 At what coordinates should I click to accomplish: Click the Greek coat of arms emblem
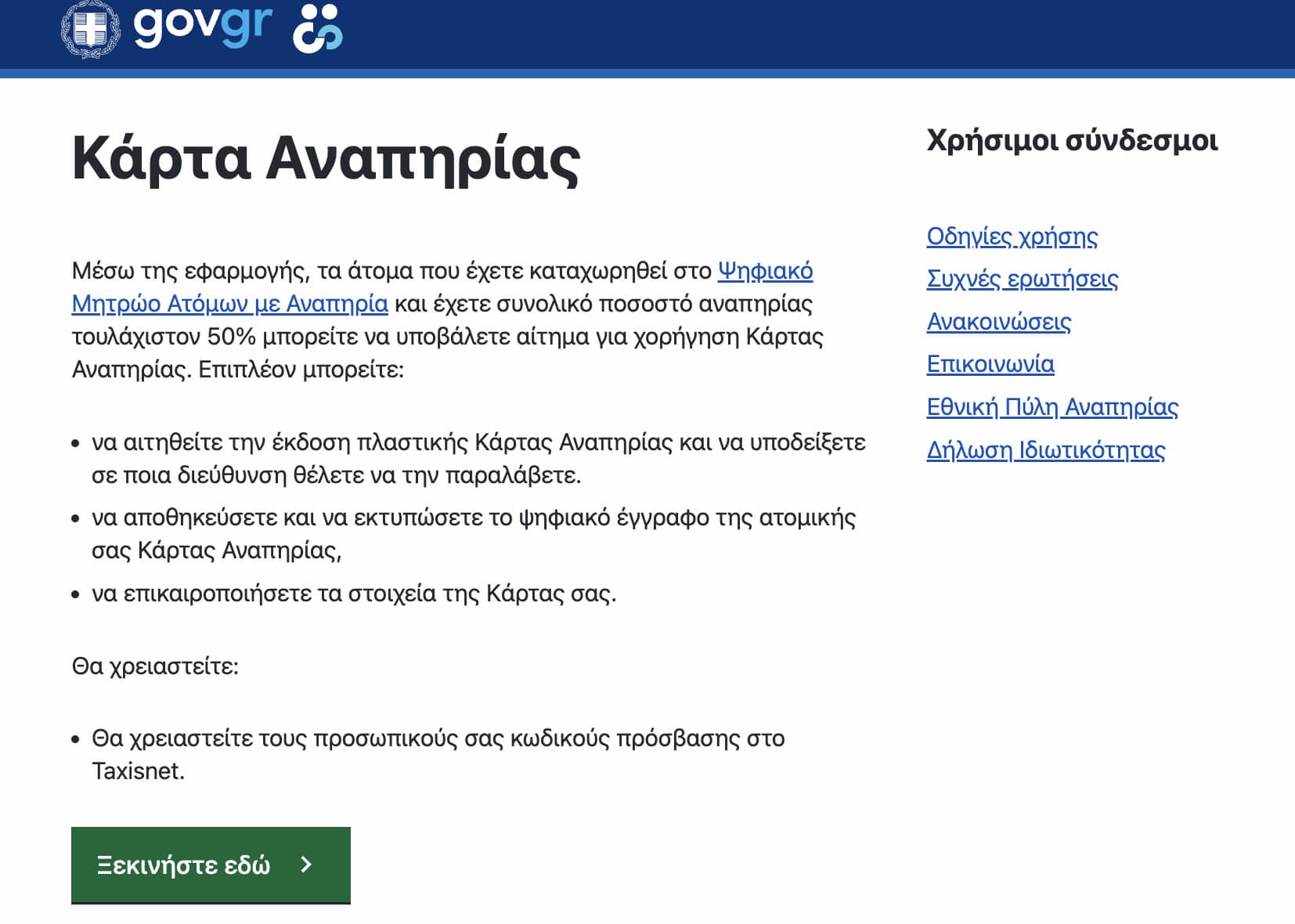[91, 30]
